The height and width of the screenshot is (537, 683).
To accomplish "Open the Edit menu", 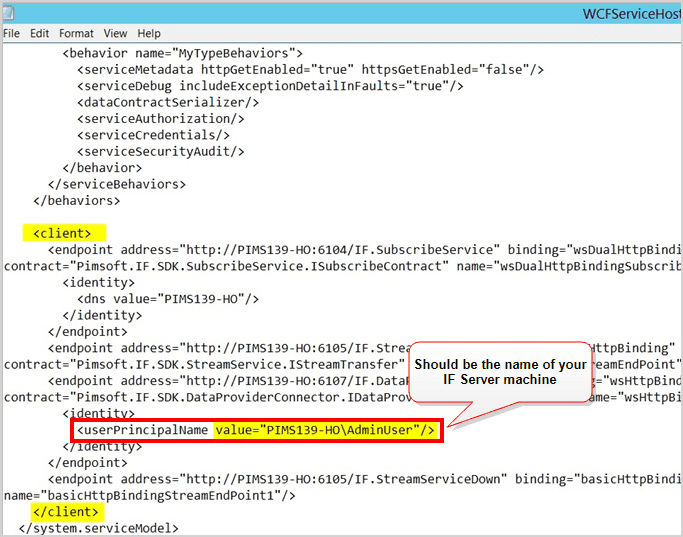I will point(39,34).
